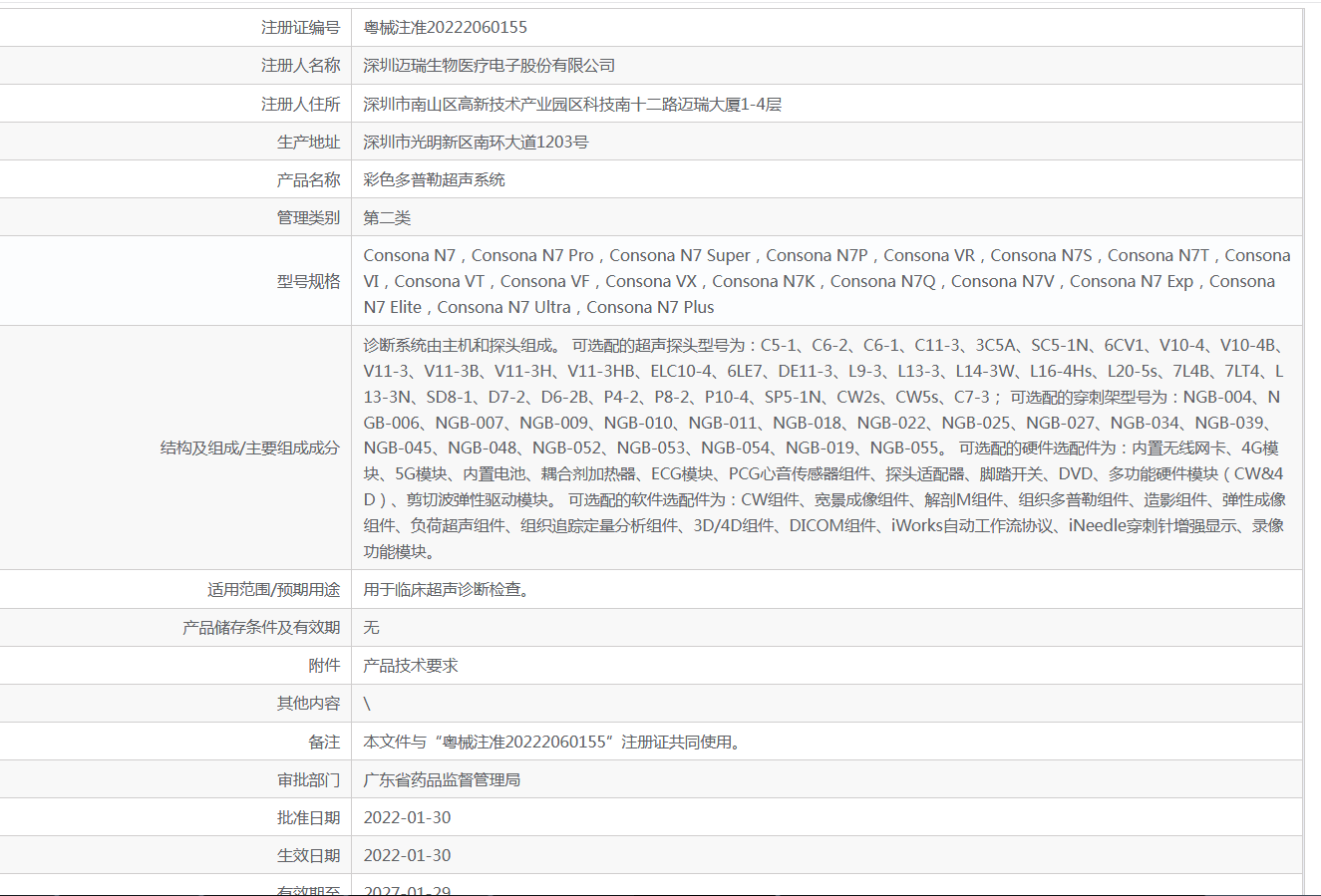Image resolution: width=1321 pixels, height=896 pixels.
Task: Select the registrant name '深圳迈瑞生物医疗电子股份有限公司'
Action: coord(490,66)
